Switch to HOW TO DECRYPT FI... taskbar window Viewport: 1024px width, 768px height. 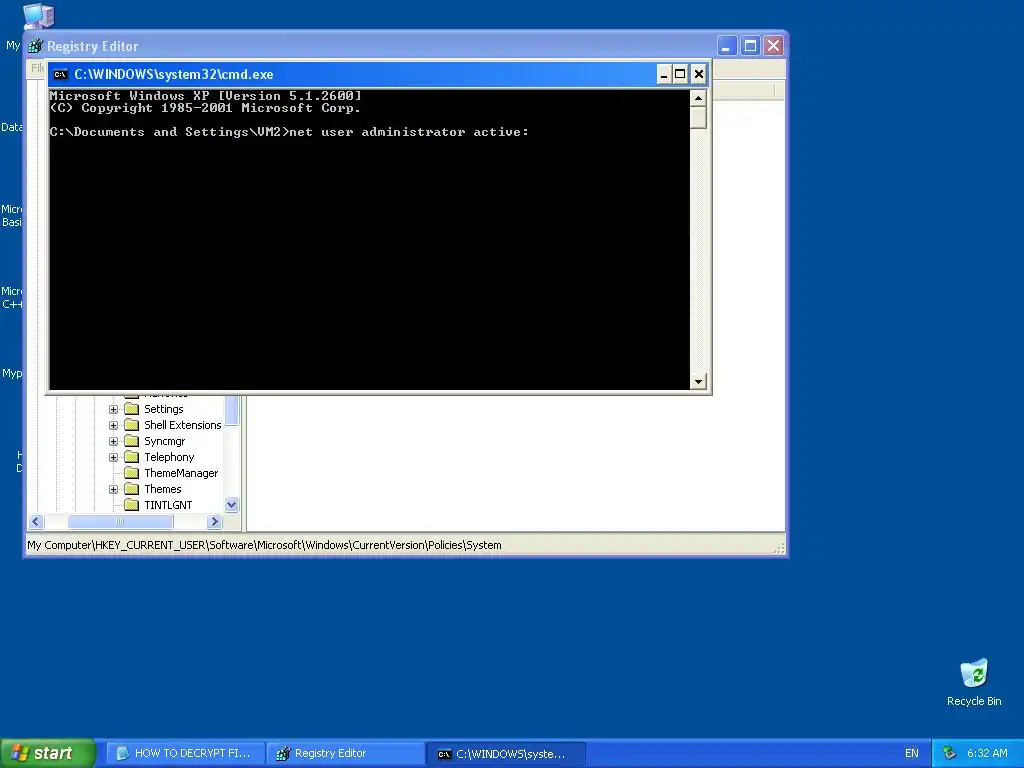coord(185,754)
